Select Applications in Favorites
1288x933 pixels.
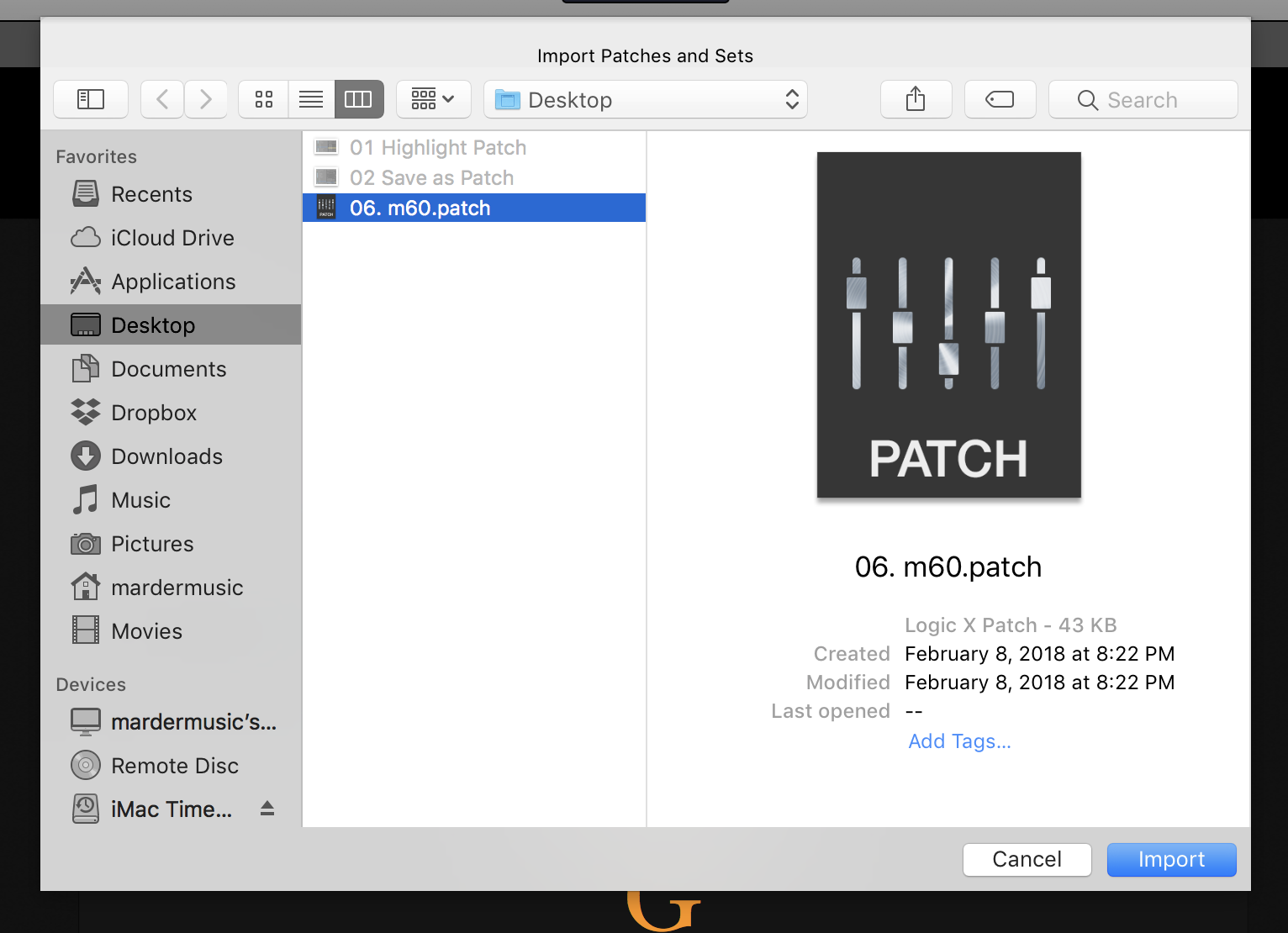pos(173,282)
